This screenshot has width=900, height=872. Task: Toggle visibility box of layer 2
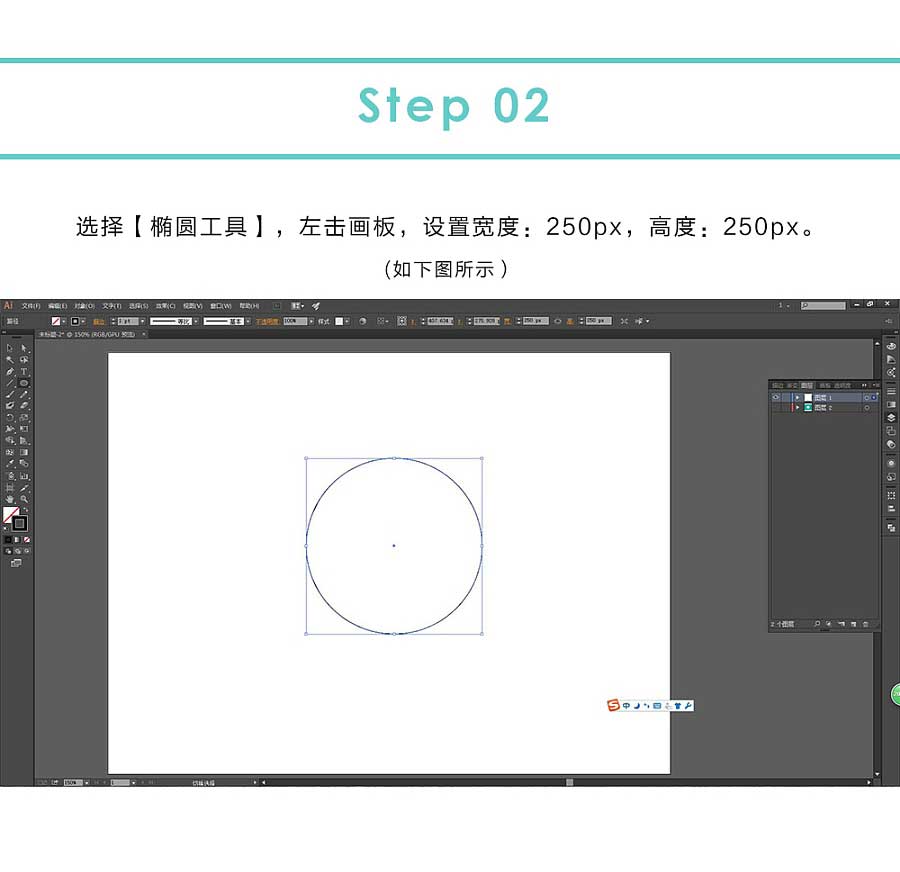click(775, 408)
